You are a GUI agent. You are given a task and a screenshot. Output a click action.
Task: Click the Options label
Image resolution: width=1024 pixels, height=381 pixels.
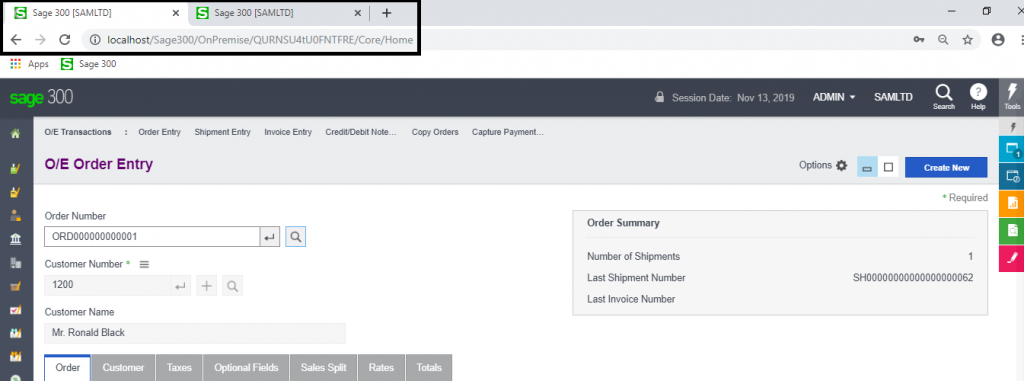click(815, 165)
